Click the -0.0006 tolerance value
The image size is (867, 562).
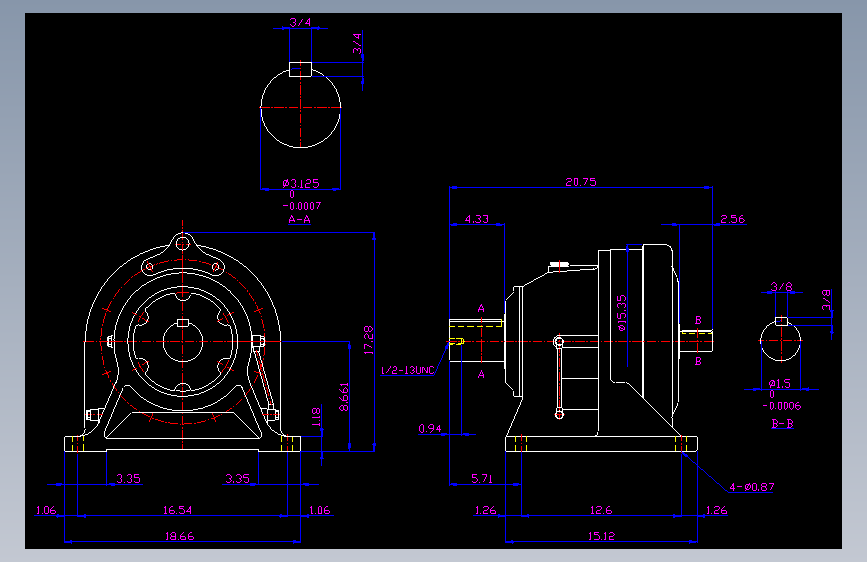pyautogui.click(x=782, y=406)
